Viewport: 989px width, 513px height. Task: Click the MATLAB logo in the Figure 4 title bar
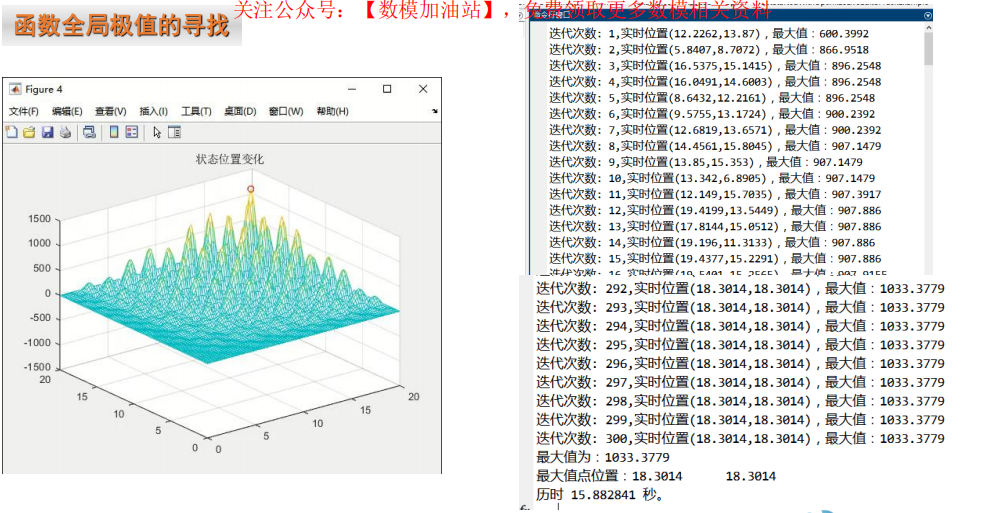click(15, 89)
